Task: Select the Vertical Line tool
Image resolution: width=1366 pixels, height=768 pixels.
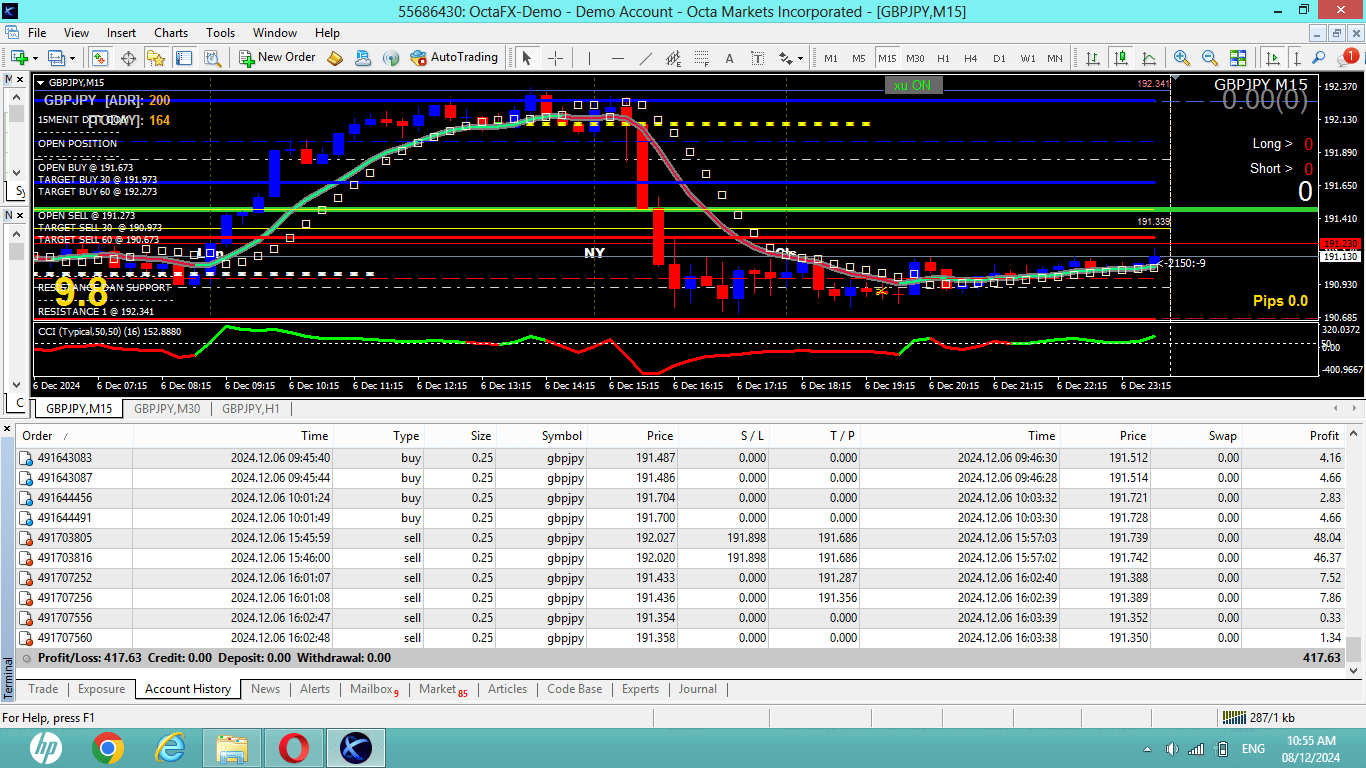Action: click(x=589, y=58)
